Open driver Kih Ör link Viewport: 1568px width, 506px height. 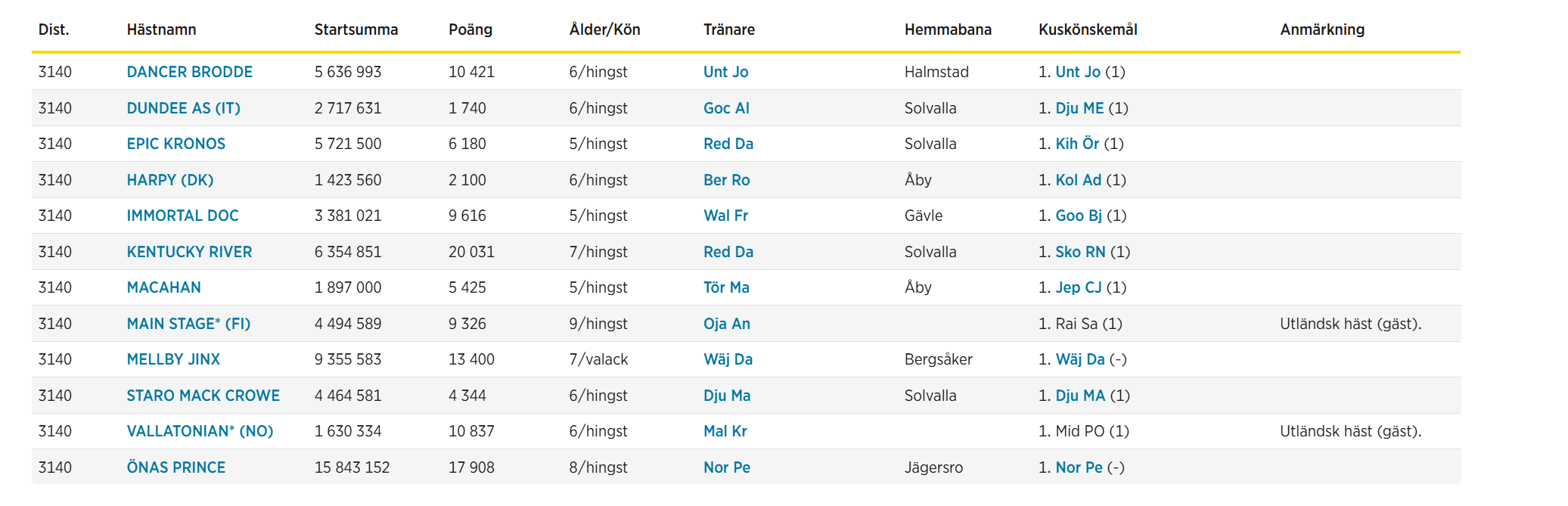(1077, 144)
